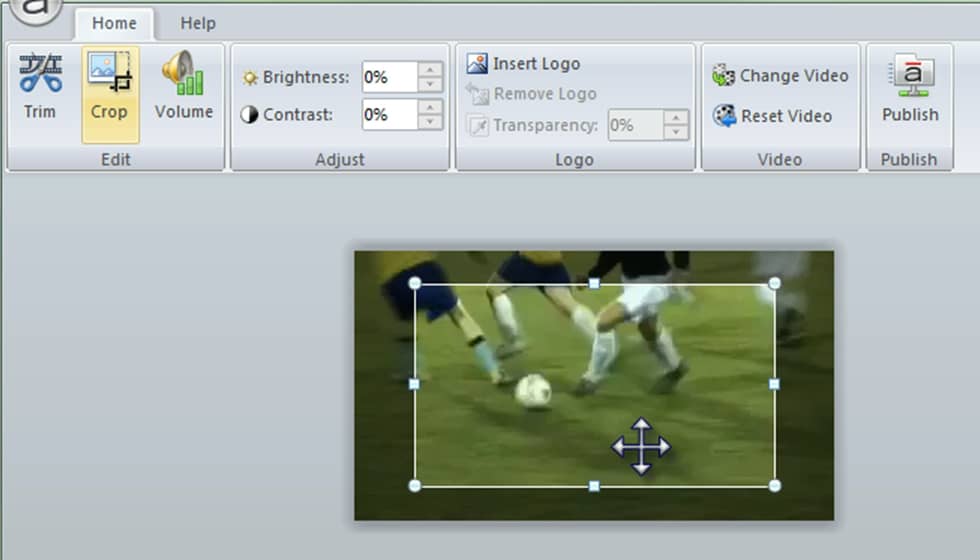This screenshot has width=980, height=560.
Task: Click the left-middle crop edge handle
Action: click(x=414, y=384)
